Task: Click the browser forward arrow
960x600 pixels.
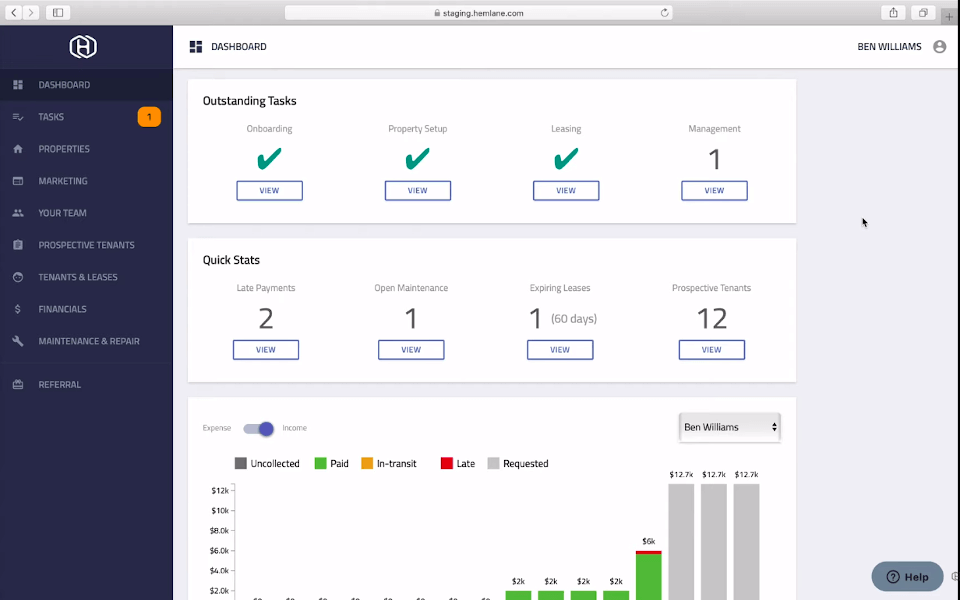Action: 31,12
